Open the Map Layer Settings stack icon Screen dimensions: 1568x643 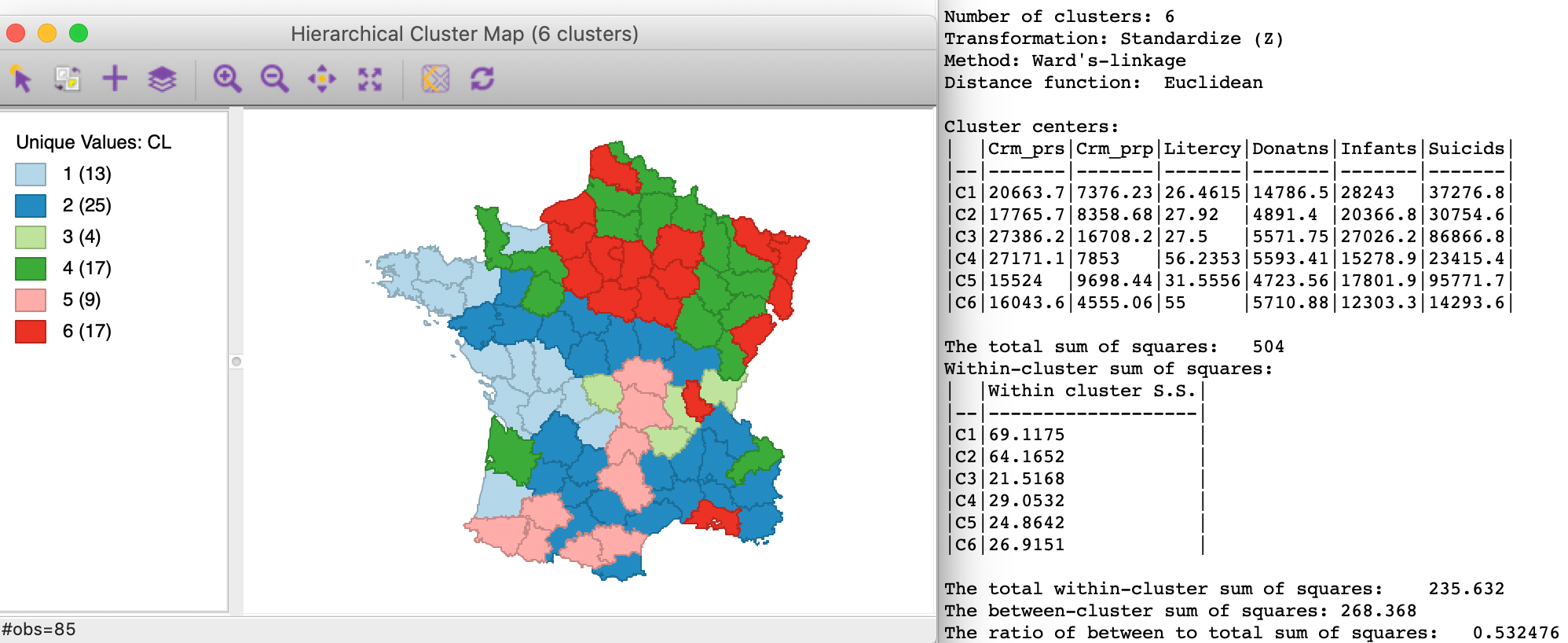tap(162, 79)
